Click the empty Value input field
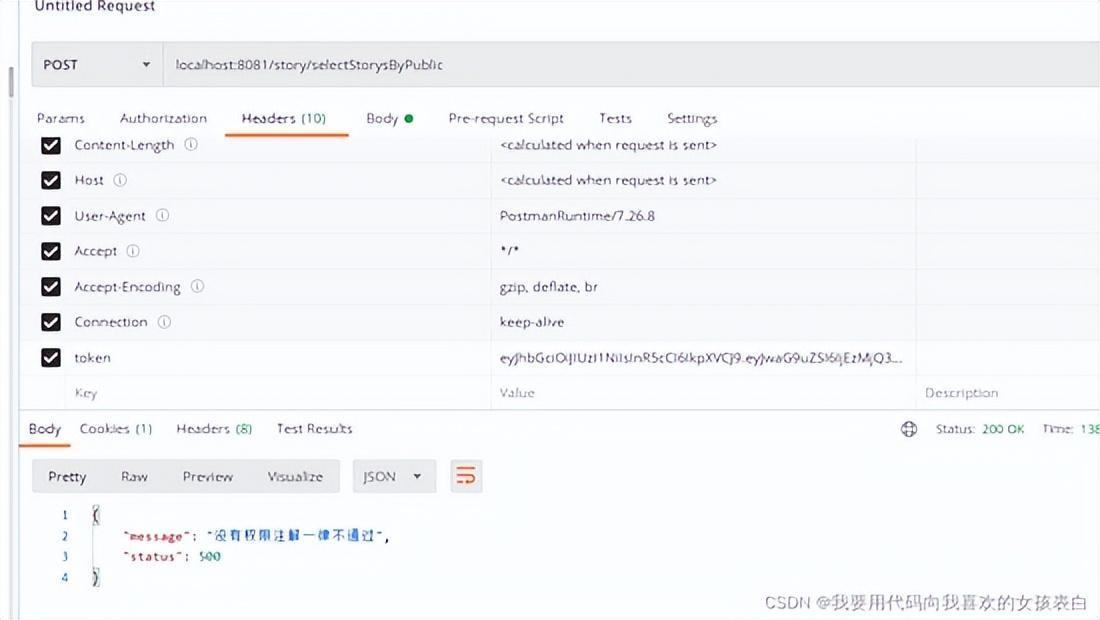The width and height of the screenshot is (1100, 620). (x=704, y=393)
